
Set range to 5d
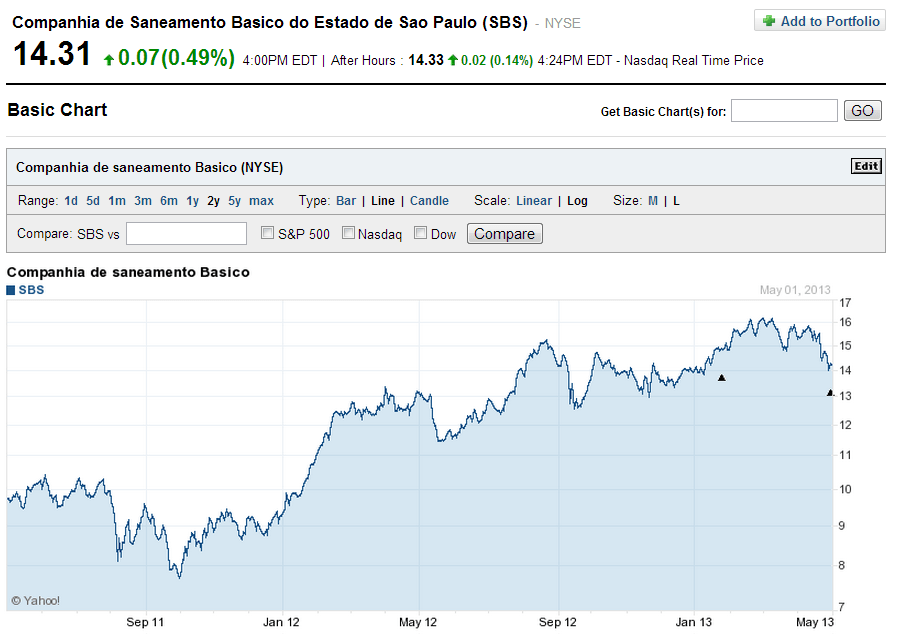pyautogui.click(x=93, y=201)
